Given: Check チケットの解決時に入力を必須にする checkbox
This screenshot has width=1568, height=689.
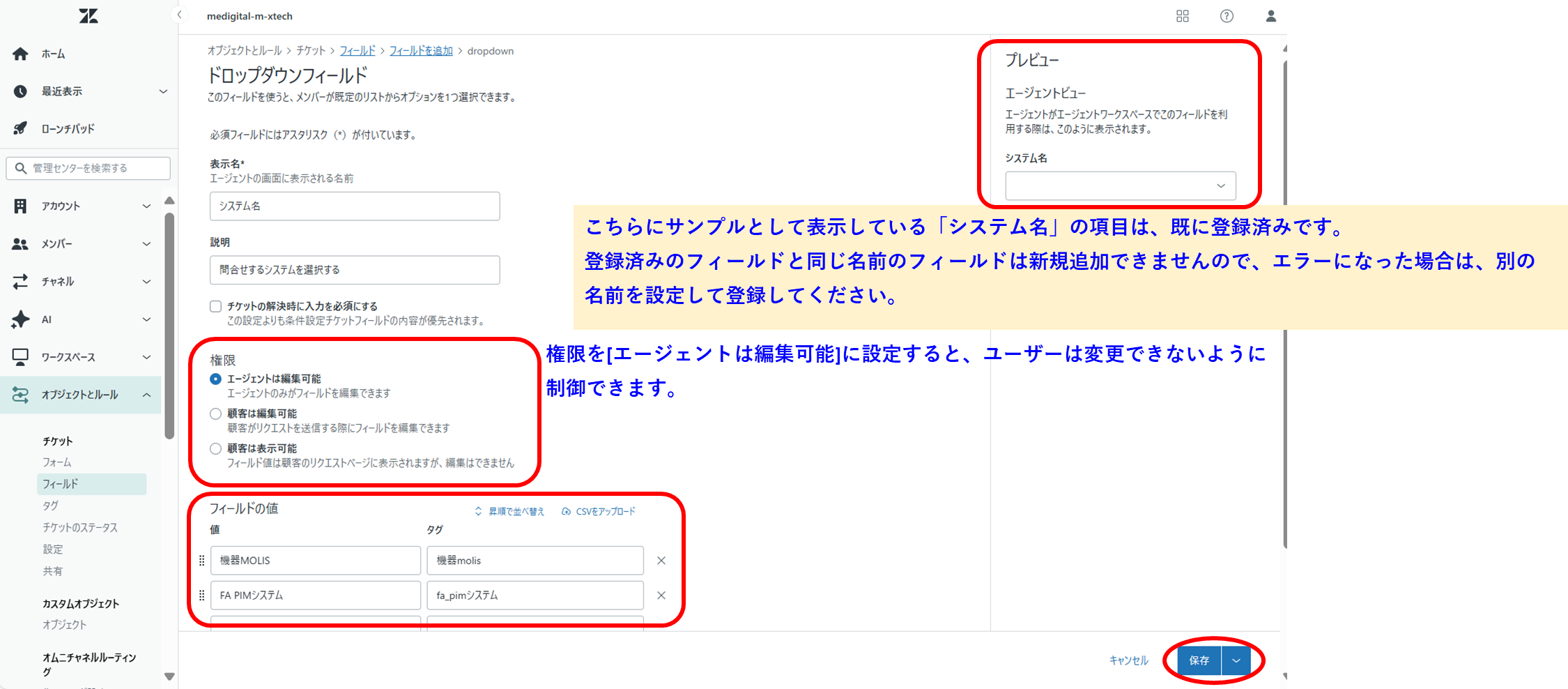Looking at the screenshot, I should click(x=216, y=306).
